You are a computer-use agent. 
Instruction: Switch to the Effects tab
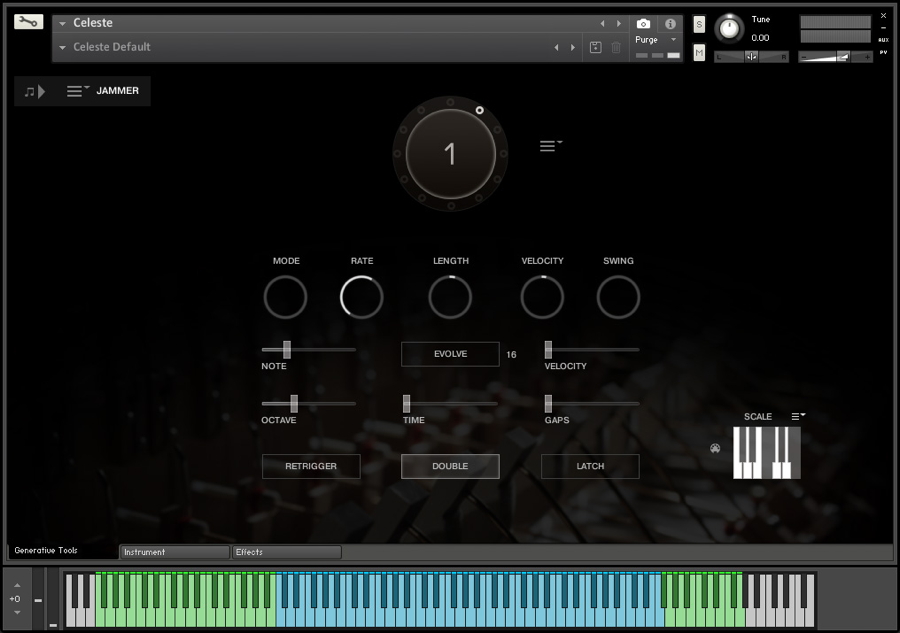pos(286,552)
